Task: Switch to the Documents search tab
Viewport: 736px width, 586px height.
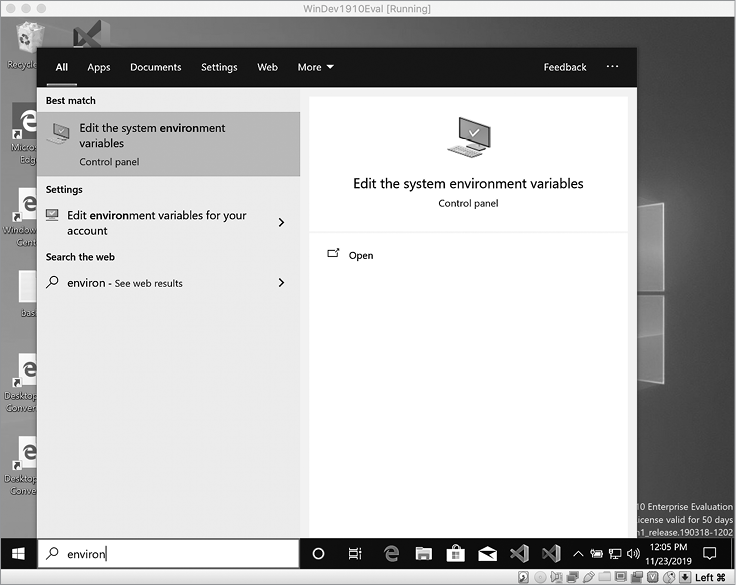Action: [x=155, y=67]
